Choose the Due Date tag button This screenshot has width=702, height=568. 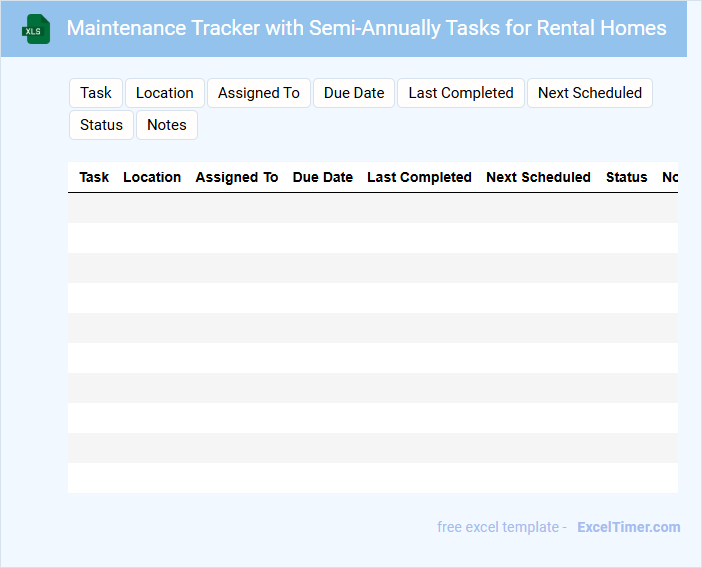coord(354,93)
